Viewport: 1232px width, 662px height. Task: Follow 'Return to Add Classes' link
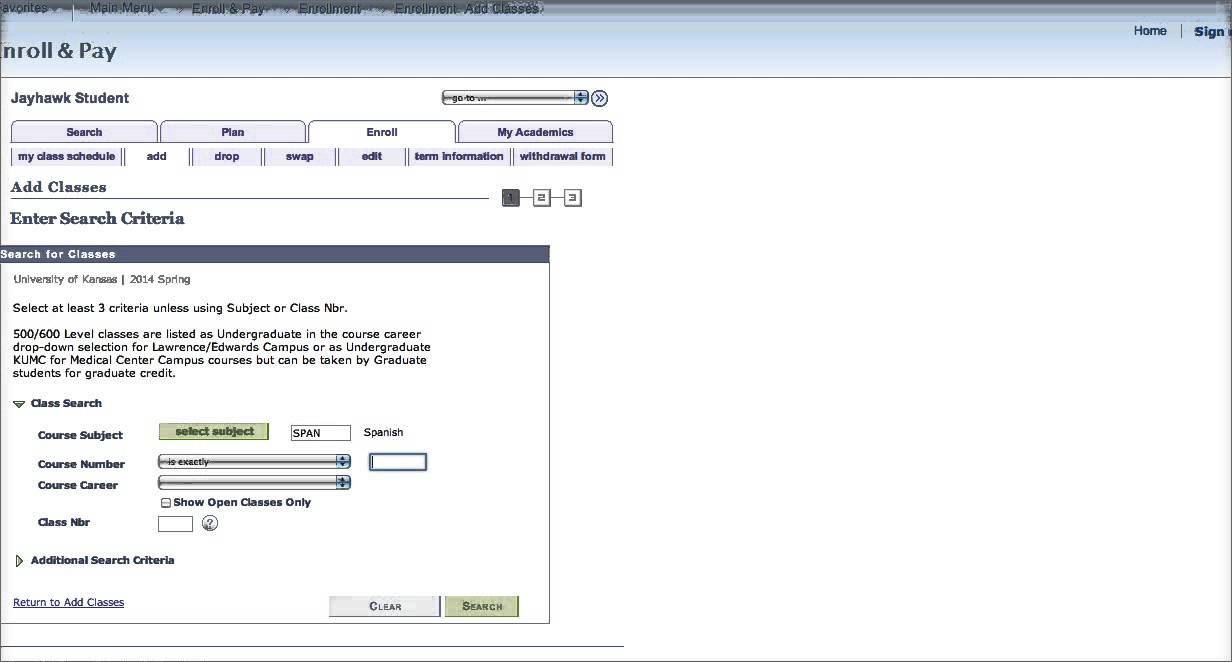click(69, 603)
